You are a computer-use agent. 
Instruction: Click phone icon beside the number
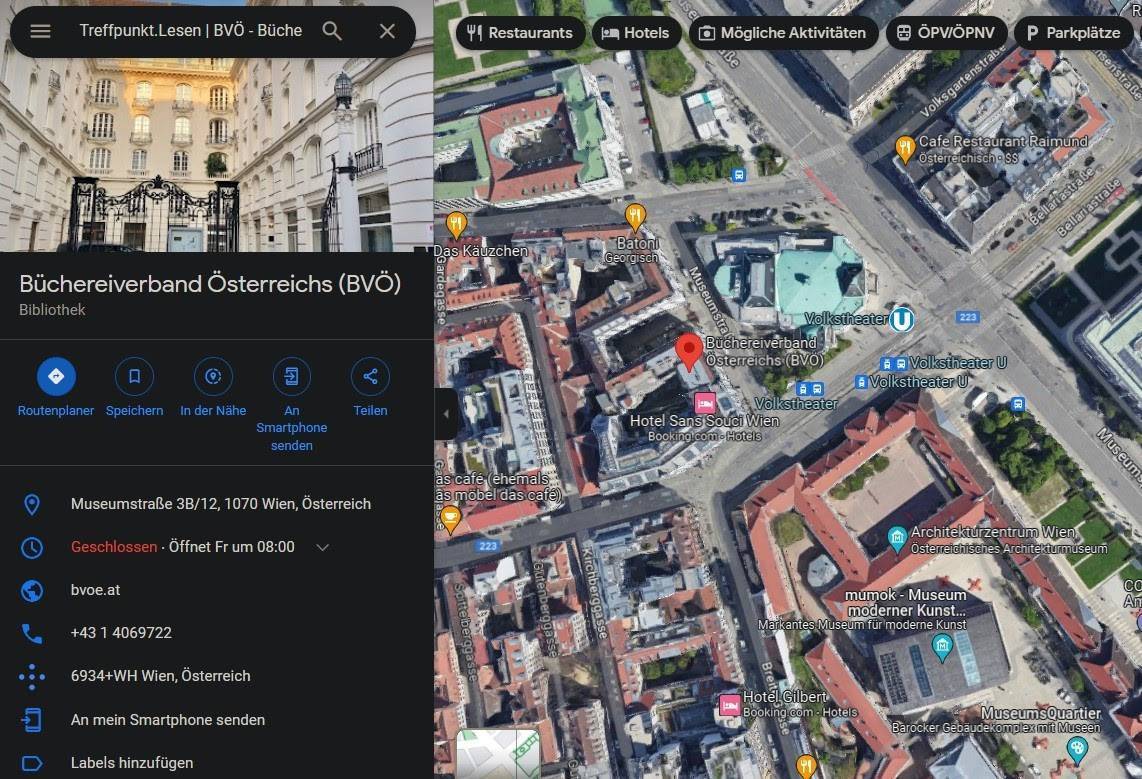click(x=32, y=633)
